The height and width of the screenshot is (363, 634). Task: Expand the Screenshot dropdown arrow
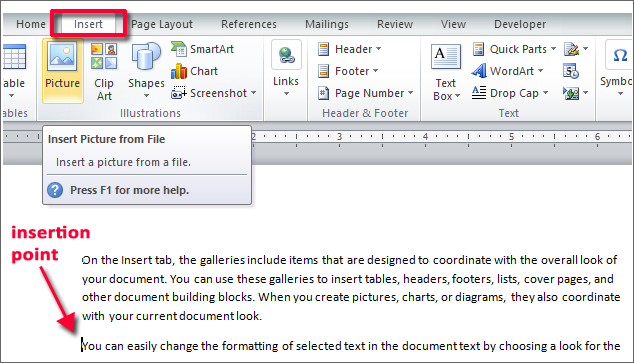click(254, 93)
